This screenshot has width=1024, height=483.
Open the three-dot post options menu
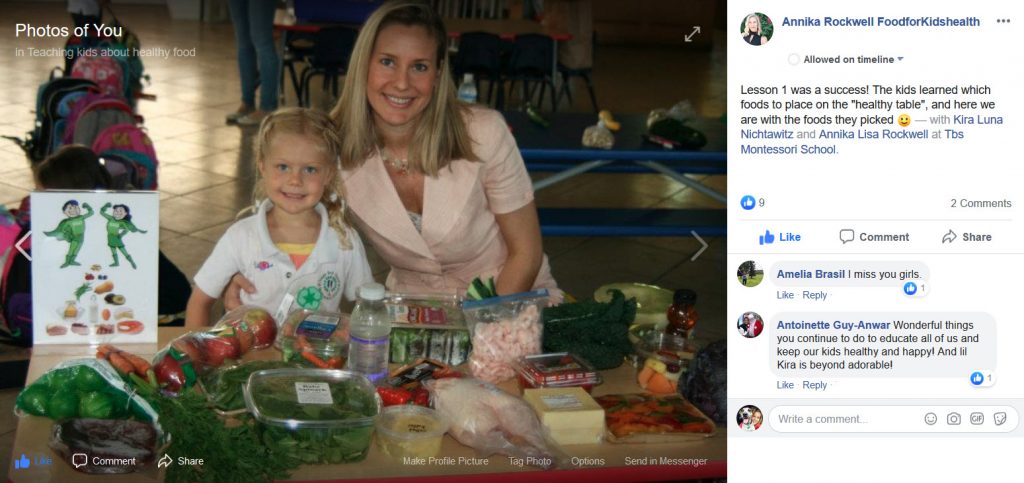(x=1003, y=22)
